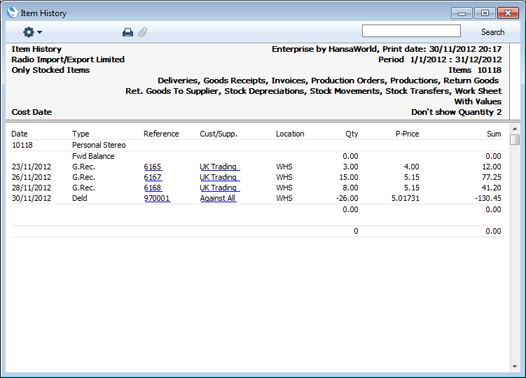The height and width of the screenshot is (378, 526).
Task: Click Radio Import/Export Limited company name
Action: tap(68, 59)
